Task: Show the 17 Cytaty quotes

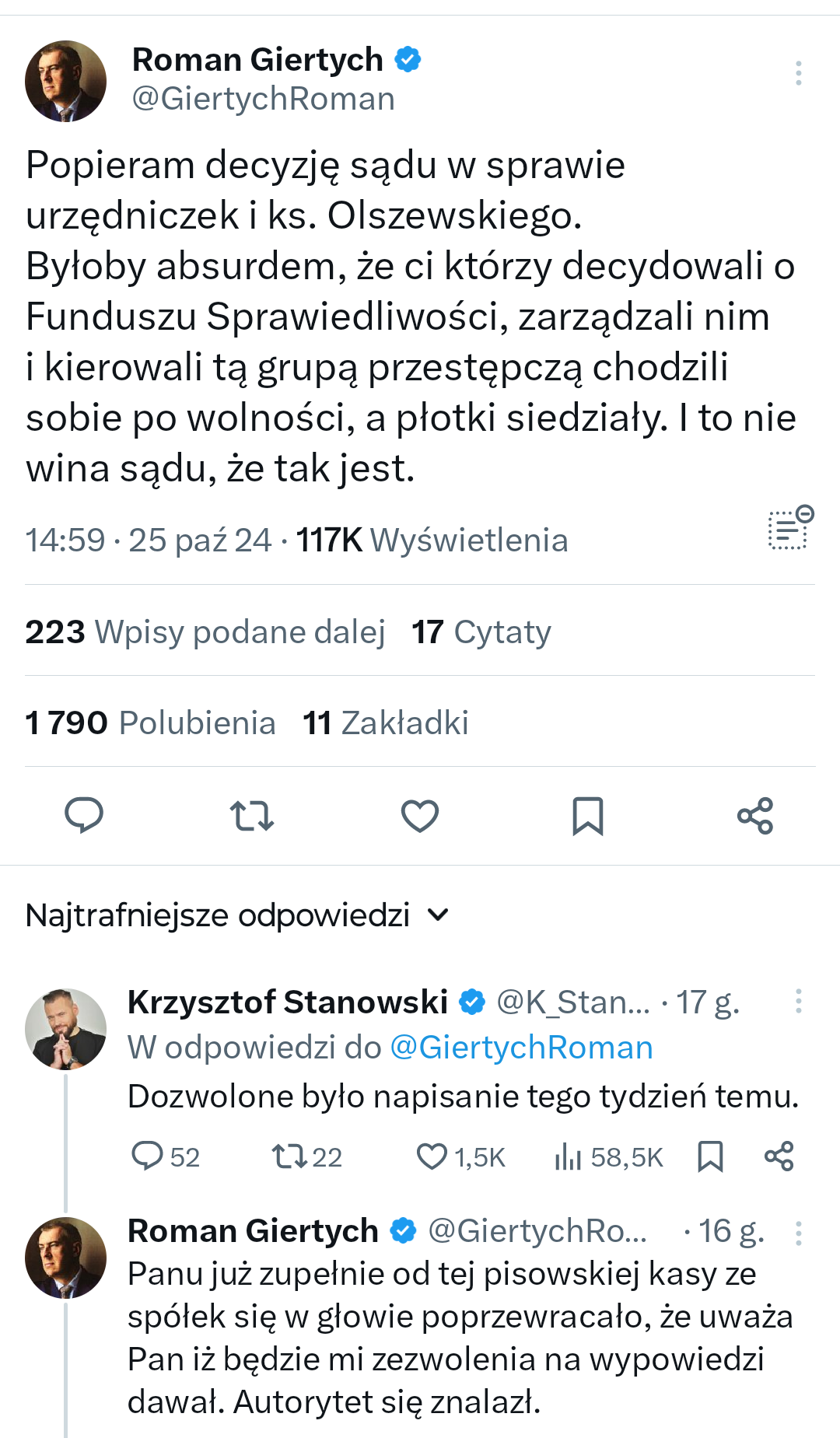Action: coord(481,632)
